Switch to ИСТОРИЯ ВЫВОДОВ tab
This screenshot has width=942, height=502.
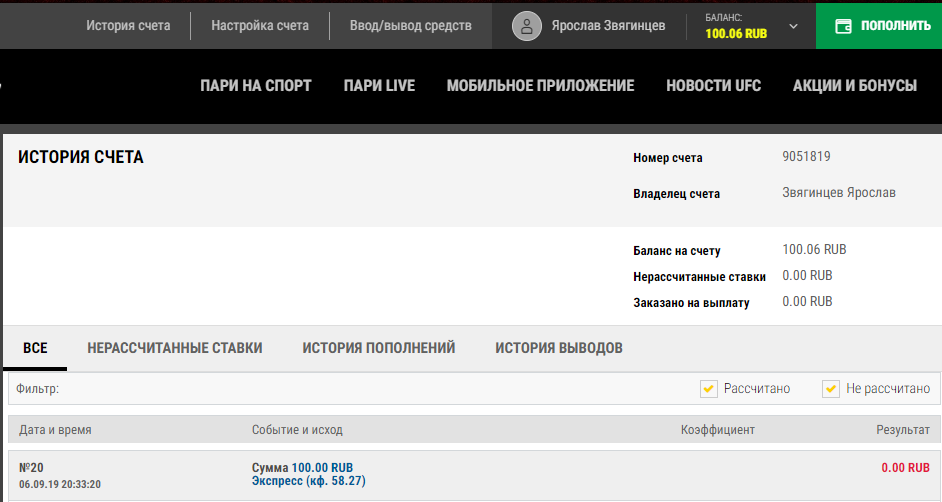pos(559,348)
